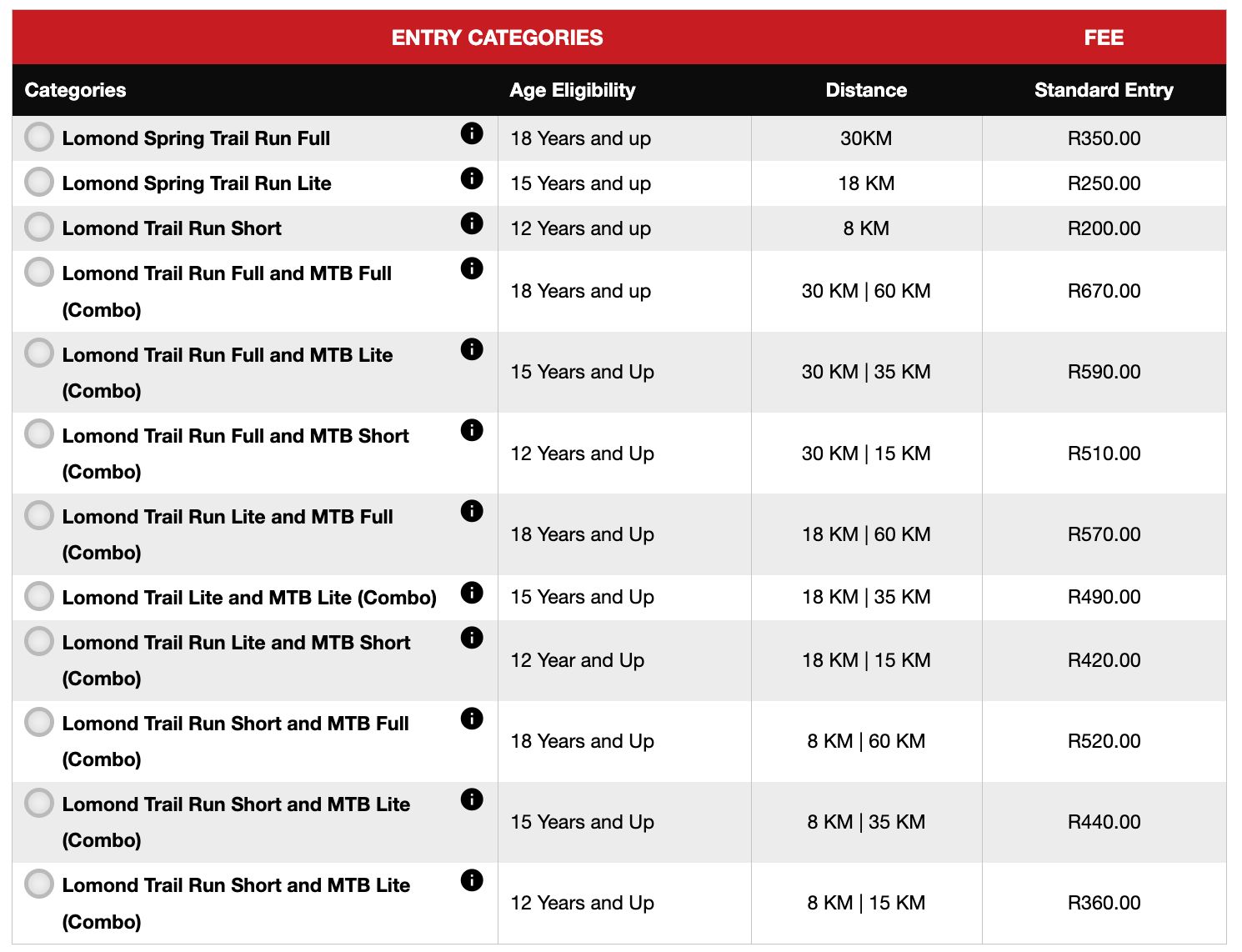Select Trail Run Lite and MTB Full combo radio
Image resolution: width=1242 pixels, height=952 pixels.
coord(39,515)
